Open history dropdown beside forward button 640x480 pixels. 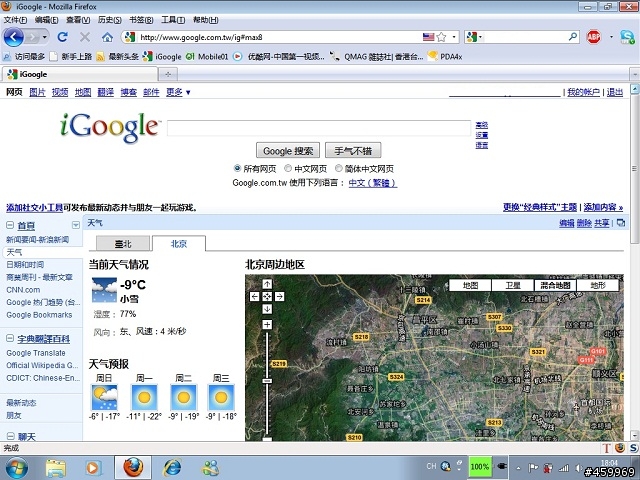click(x=44, y=38)
